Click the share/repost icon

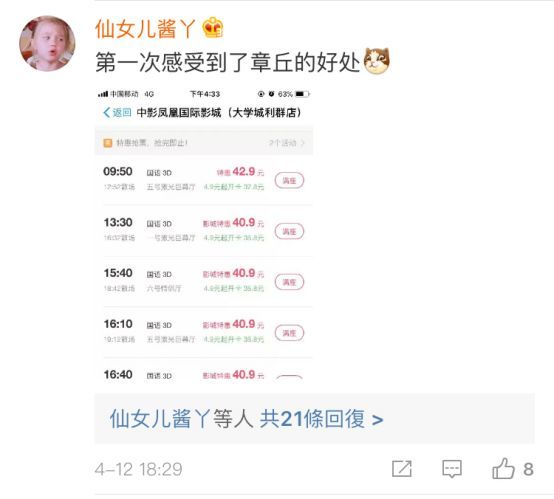pyautogui.click(x=402, y=469)
